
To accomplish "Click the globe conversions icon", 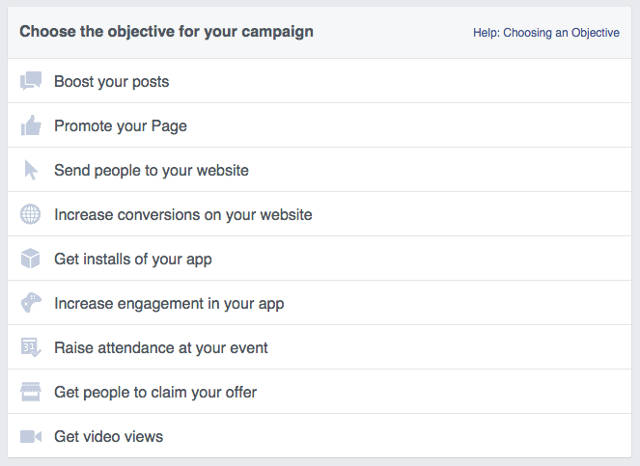I will click(x=31, y=214).
